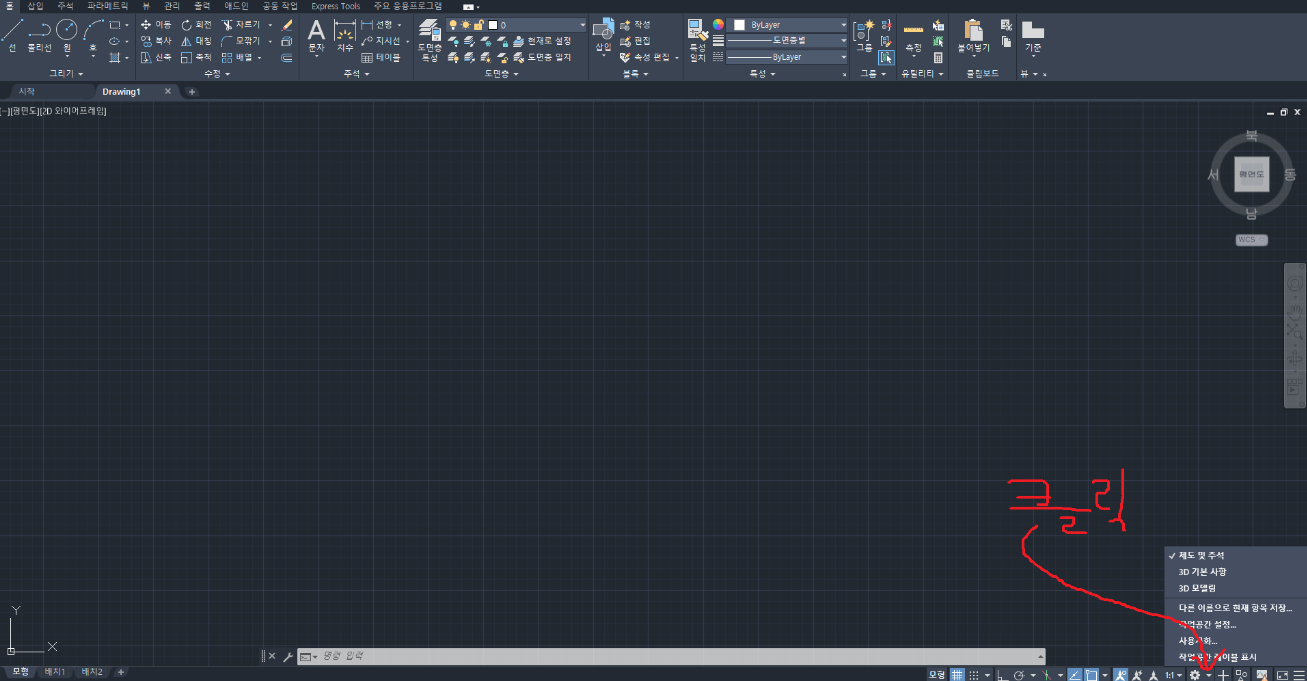Image resolution: width=1307 pixels, height=681 pixels.
Task: Choose the Rotate (회전) command
Action: coord(196,24)
